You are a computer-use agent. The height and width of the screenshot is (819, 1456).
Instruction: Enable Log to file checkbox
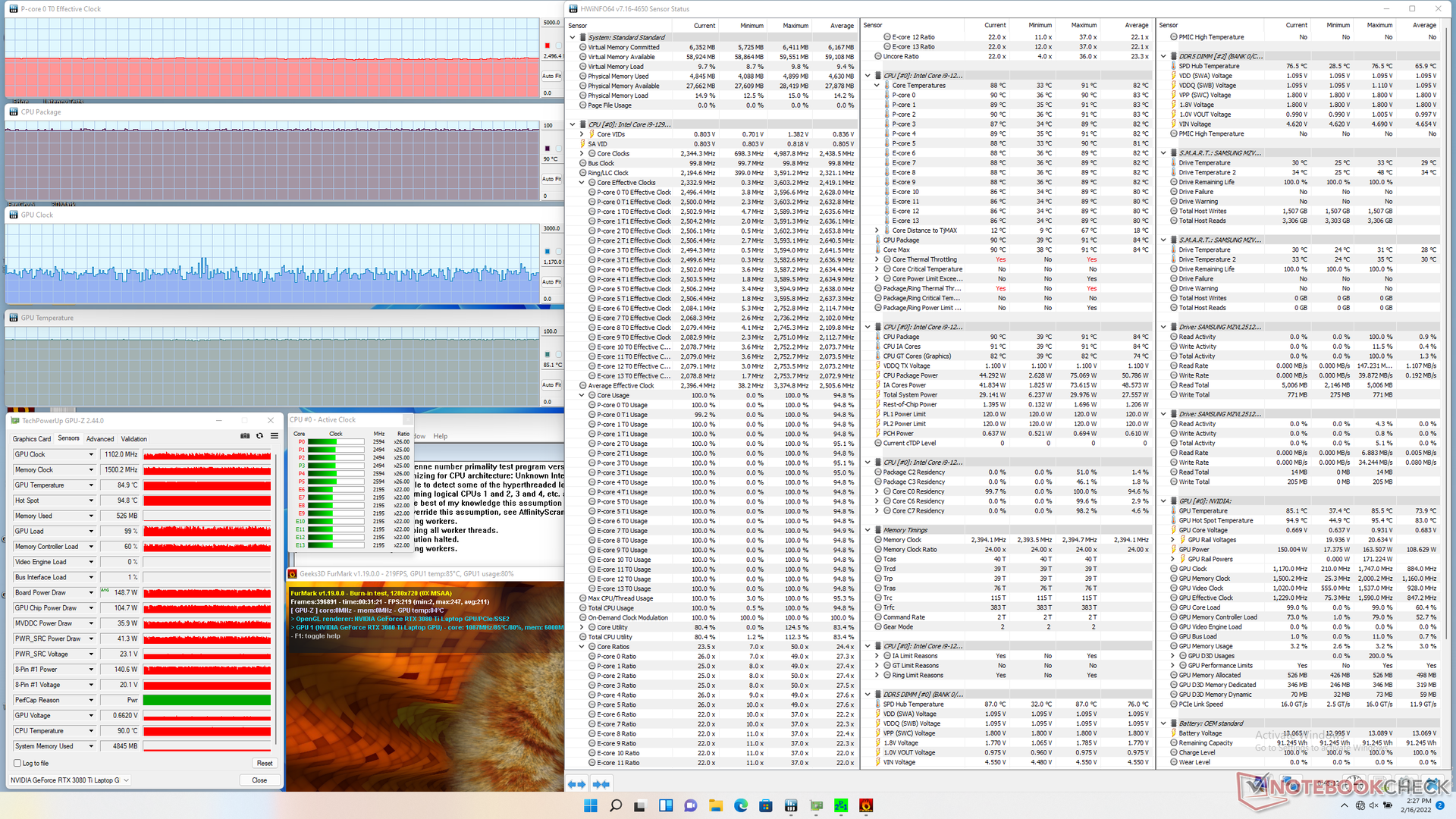(x=17, y=763)
